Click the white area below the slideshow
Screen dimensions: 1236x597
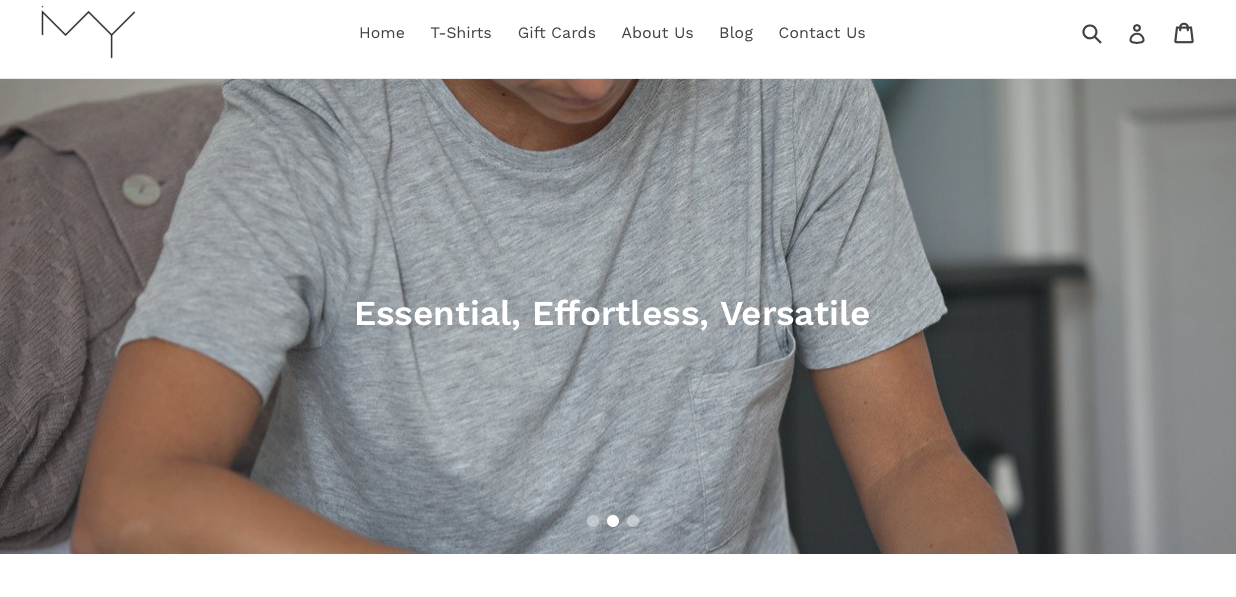[618, 576]
